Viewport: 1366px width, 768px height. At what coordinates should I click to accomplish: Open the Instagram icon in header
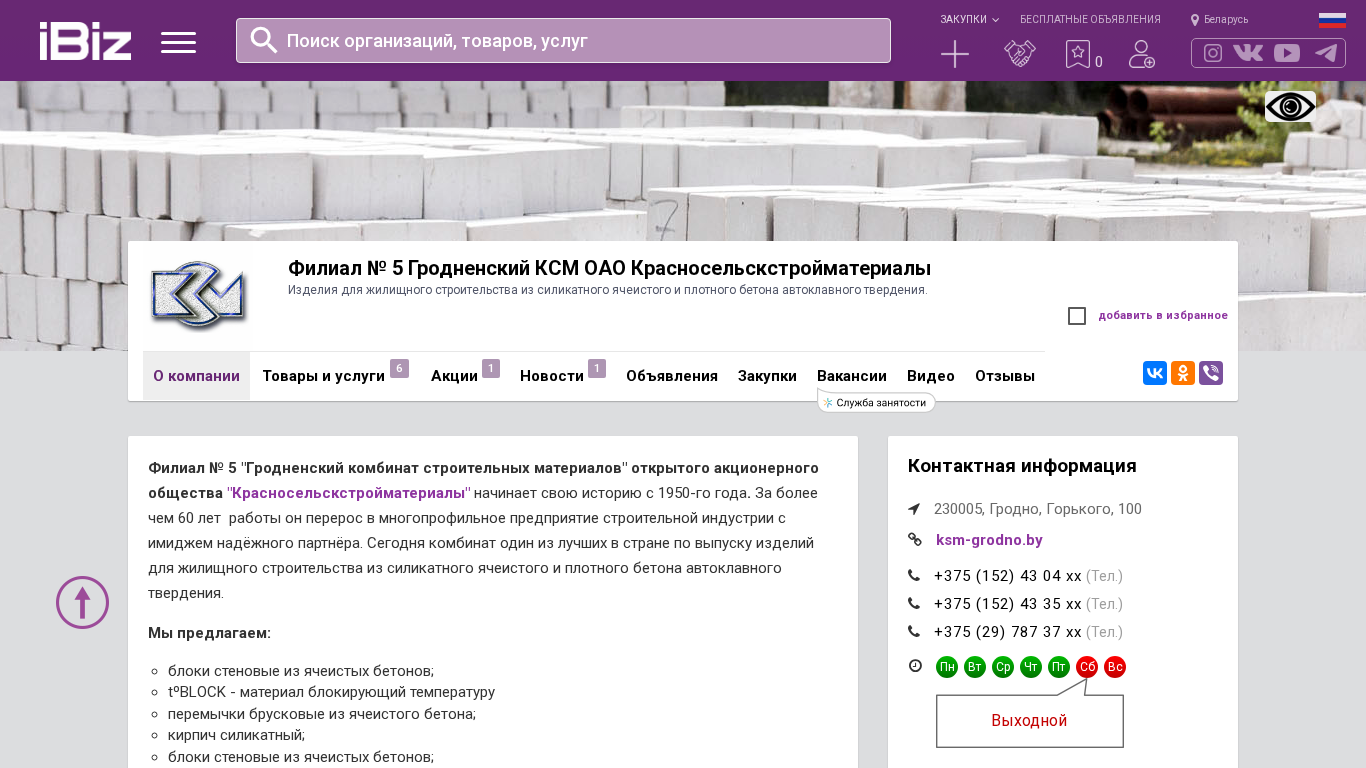(x=1213, y=53)
